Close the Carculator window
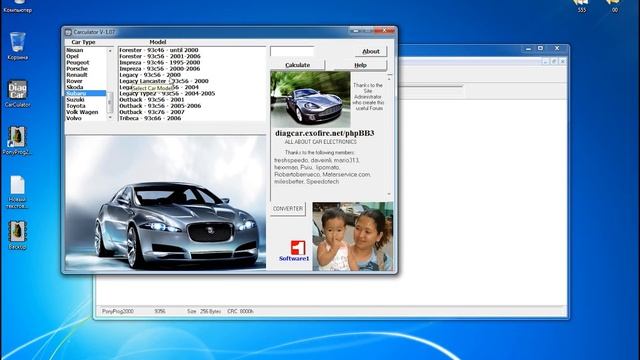Viewport: 640px width, 360px height. [x=384, y=31]
